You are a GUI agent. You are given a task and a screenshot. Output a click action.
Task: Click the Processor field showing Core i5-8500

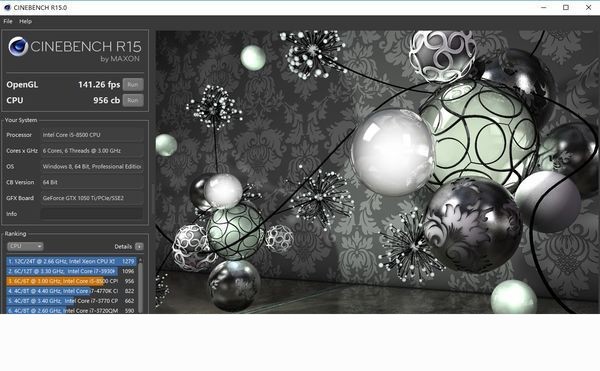click(92, 135)
